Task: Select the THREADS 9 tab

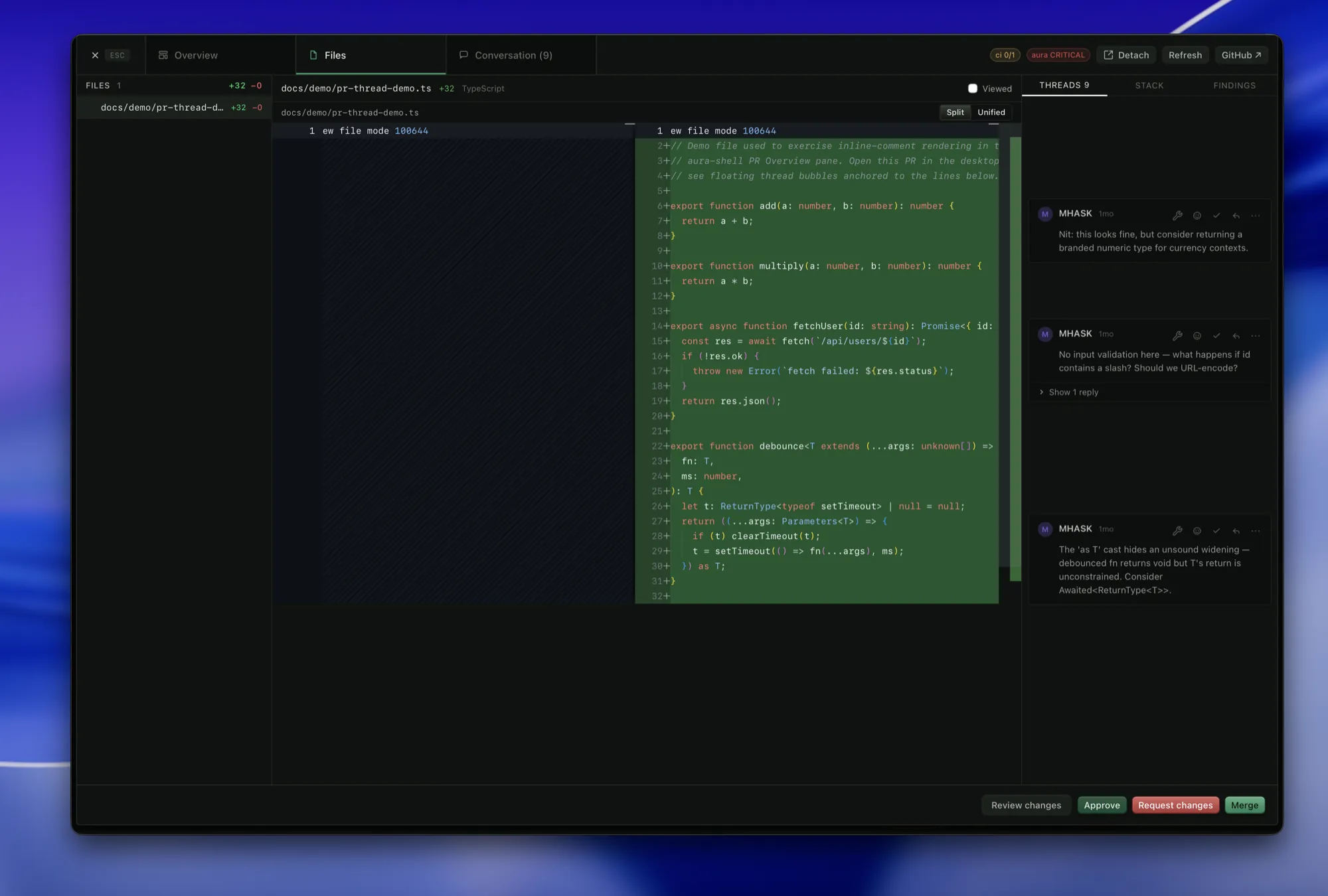Action: [1064, 86]
